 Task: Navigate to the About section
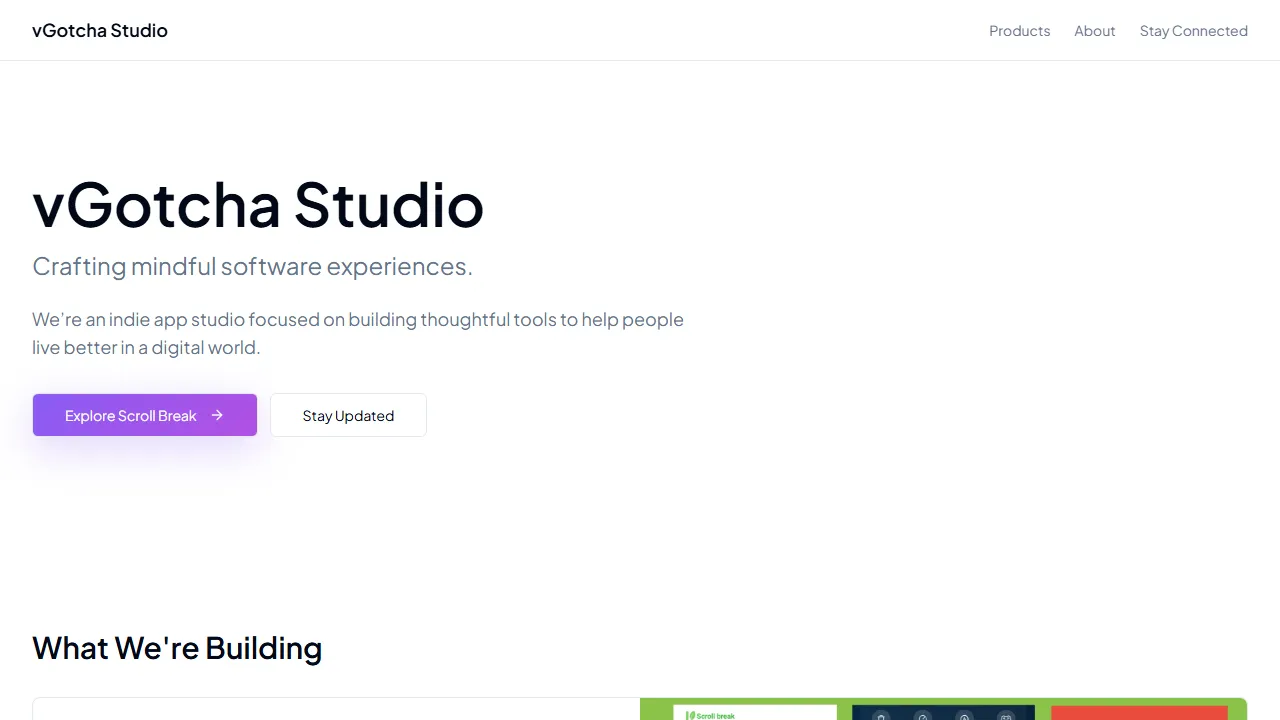pos(1094,31)
